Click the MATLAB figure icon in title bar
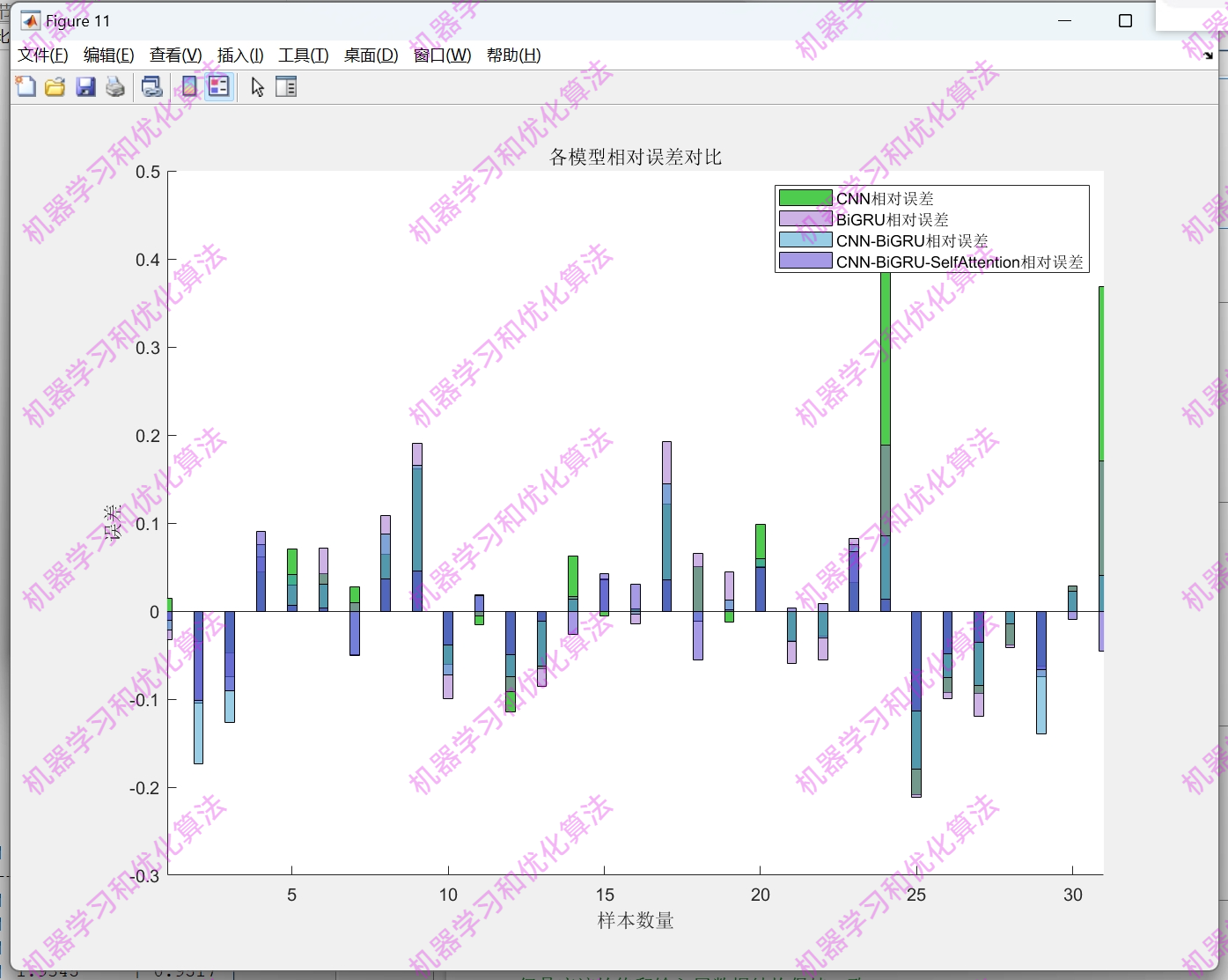 pyautogui.click(x=29, y=19)
